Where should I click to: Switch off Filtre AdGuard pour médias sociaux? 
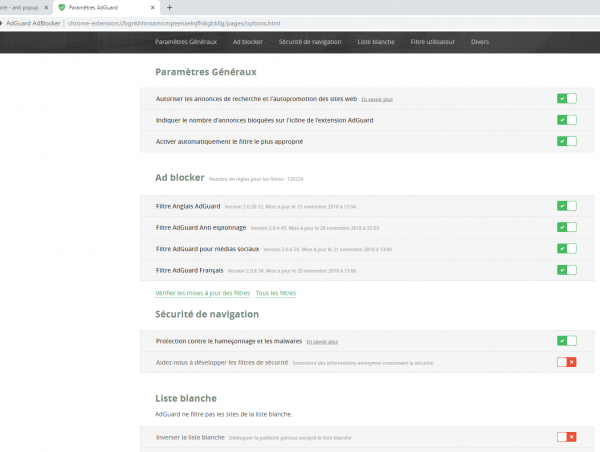tap(566, 248)
